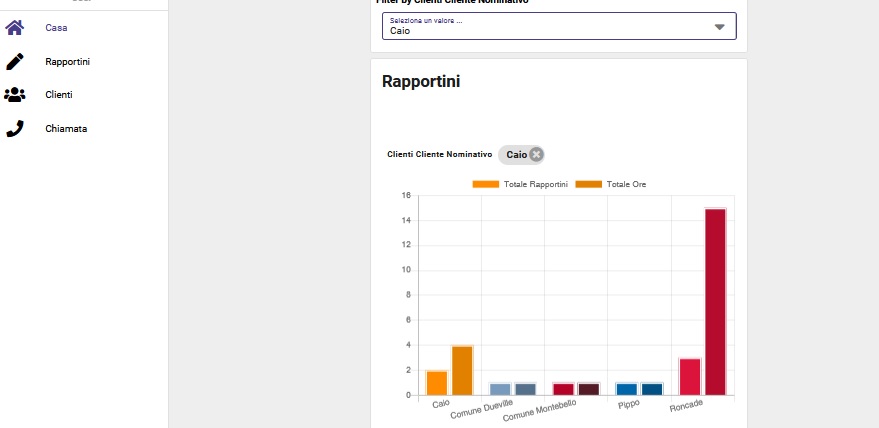
Task: Click Caio's Totale Rapportini bar
Action: tap(437, 383)
